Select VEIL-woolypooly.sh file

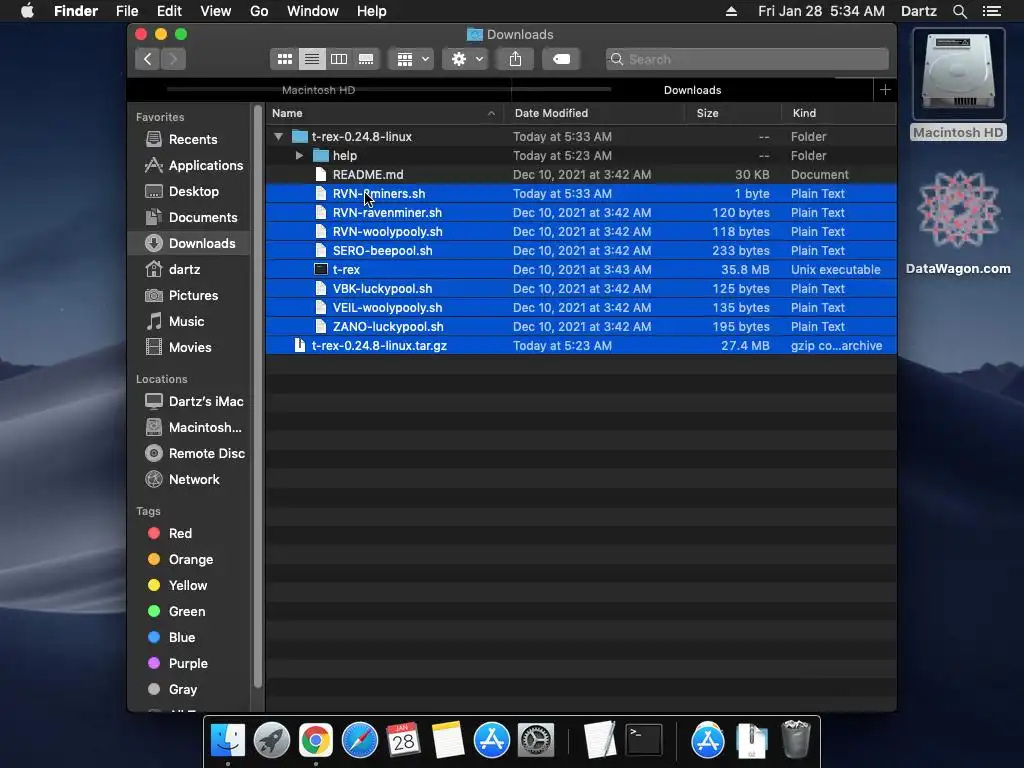[581, 307]
